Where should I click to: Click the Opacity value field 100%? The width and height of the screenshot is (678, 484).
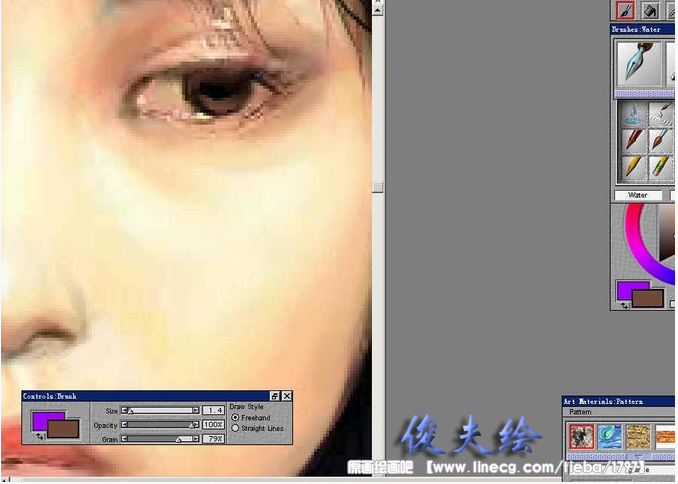(x=214, y=425)
